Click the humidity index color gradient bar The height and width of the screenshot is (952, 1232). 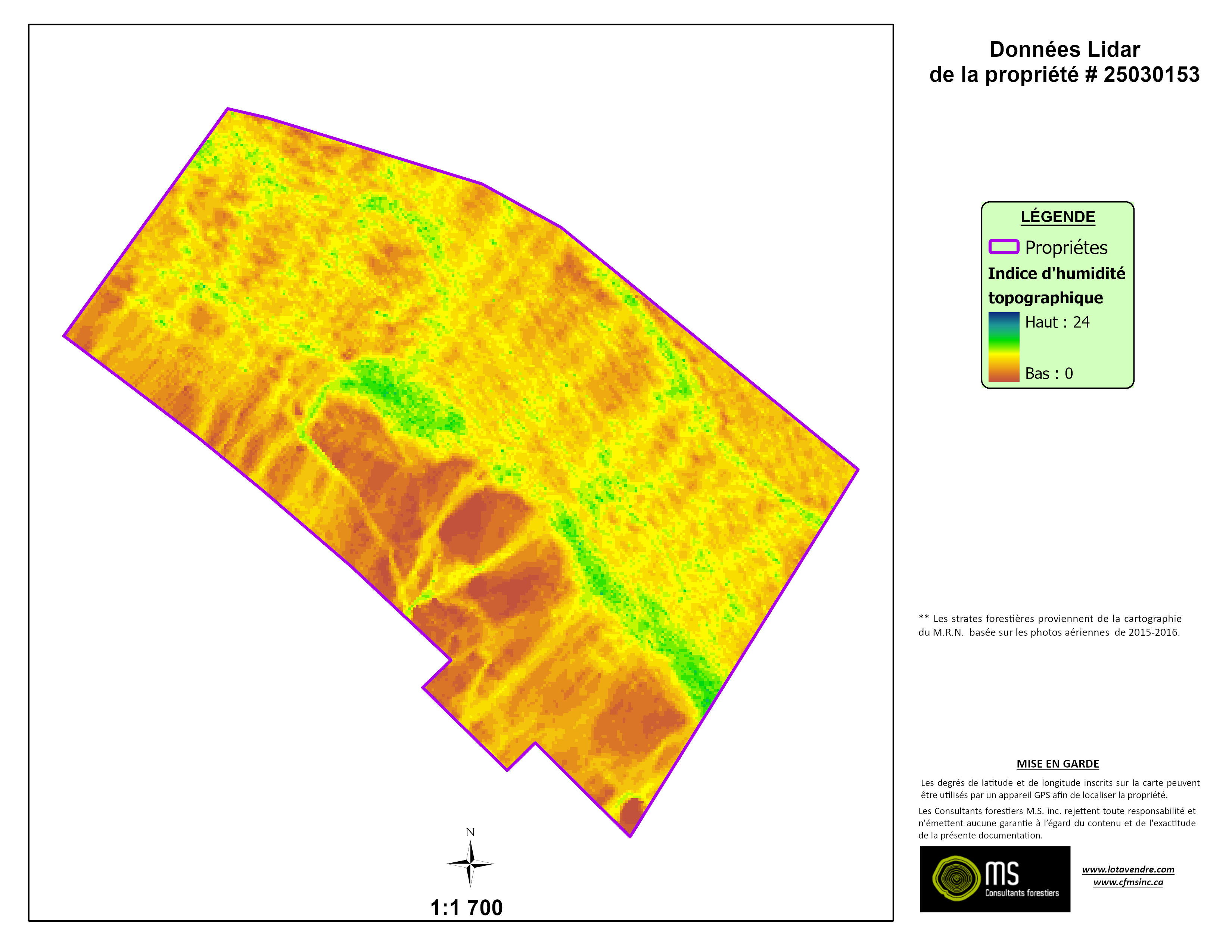click(1004, 347)
